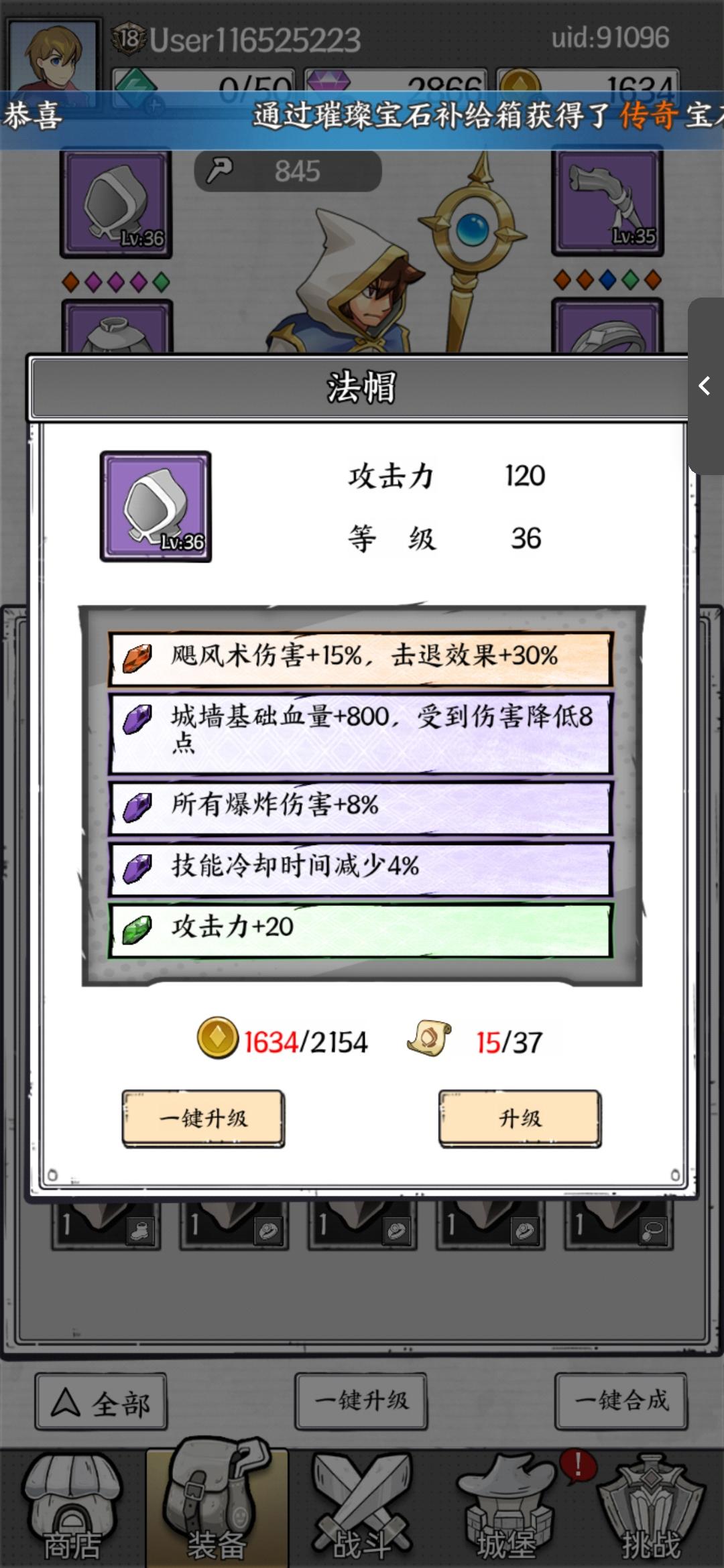Open the 全部 filter selector
This screenshot has width=724, height=1568.
point(101,1401)
